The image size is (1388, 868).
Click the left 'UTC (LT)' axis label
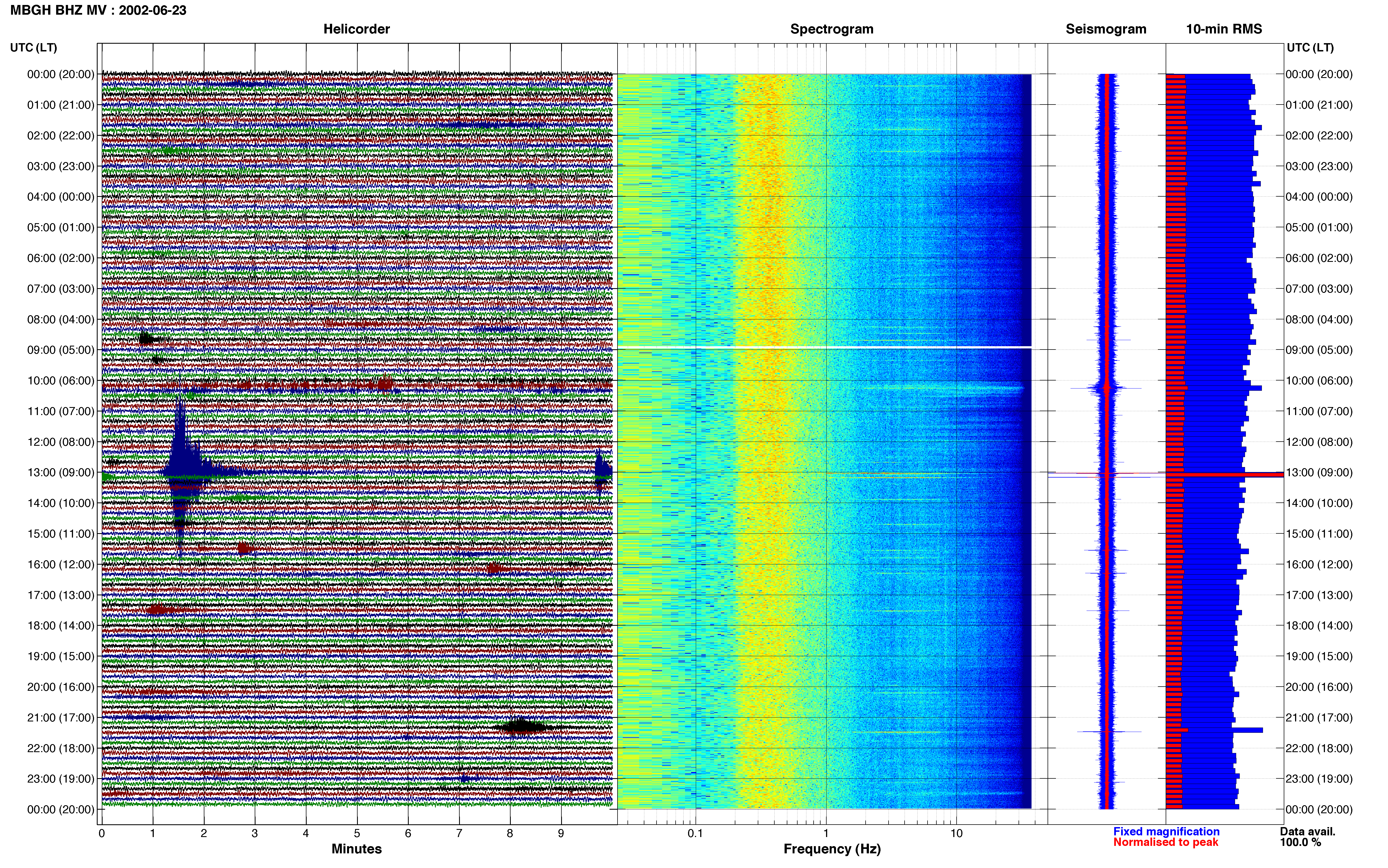(34, 48)
